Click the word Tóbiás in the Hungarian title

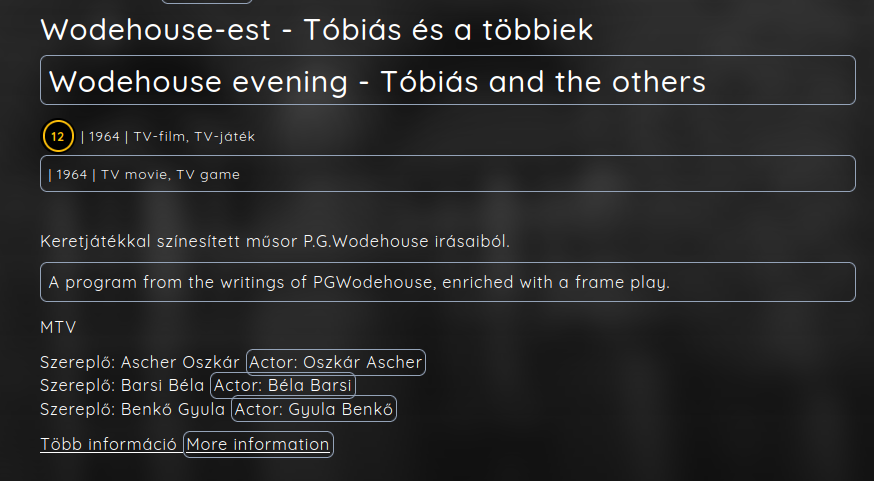pyautogui.click(x=352, y=30)
